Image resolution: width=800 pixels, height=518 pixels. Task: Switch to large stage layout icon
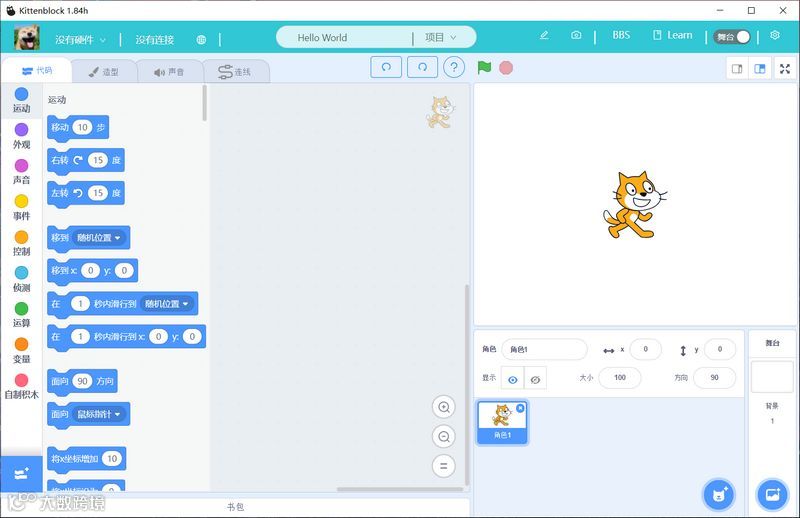pyautogui.click(x=760, y=68)
